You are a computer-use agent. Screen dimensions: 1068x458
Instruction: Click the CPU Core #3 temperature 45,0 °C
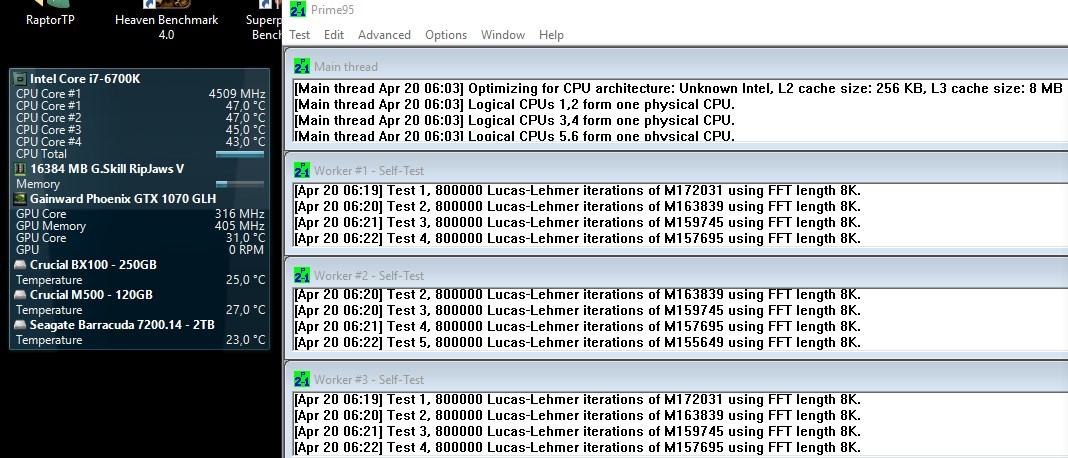click(x=245, y=129)
